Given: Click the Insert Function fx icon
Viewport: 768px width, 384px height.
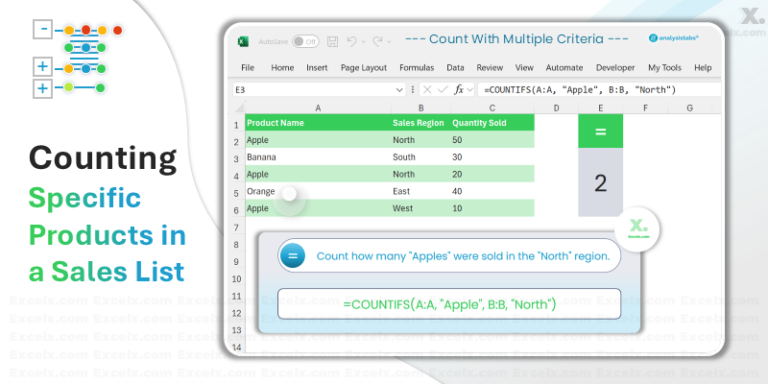Looking at the screenshot, I should coord(459,90).
